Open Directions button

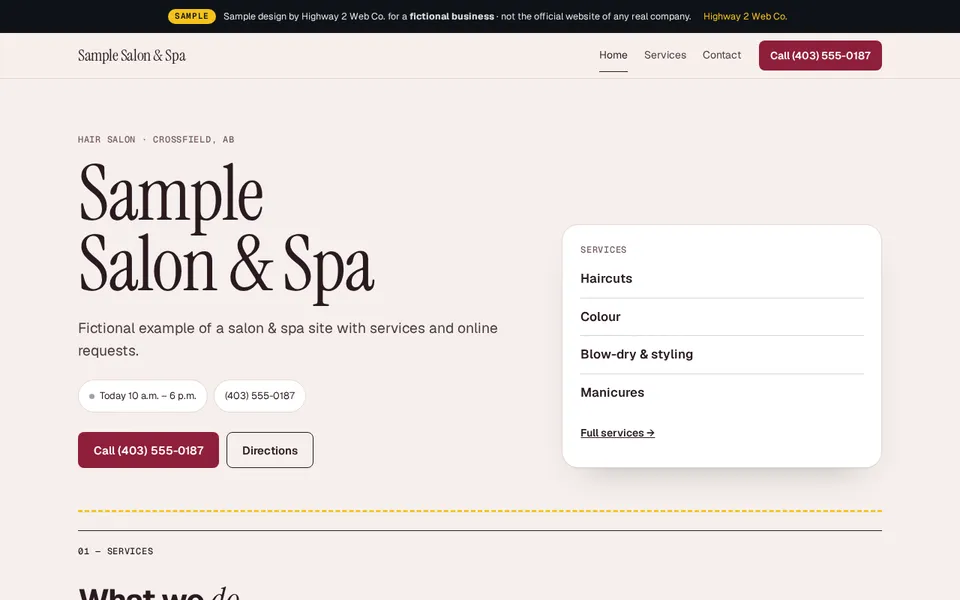coord(270,450)
